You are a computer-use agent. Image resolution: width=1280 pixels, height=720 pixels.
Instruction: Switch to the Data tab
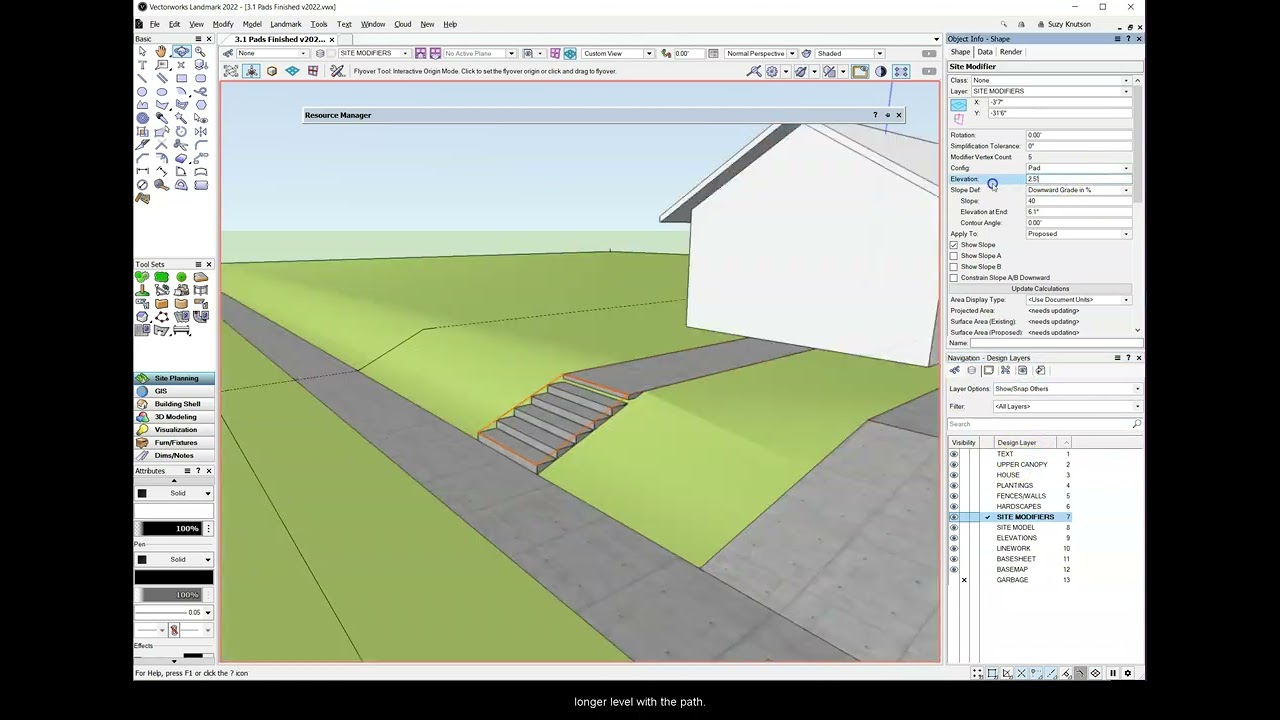click(985, 52)
